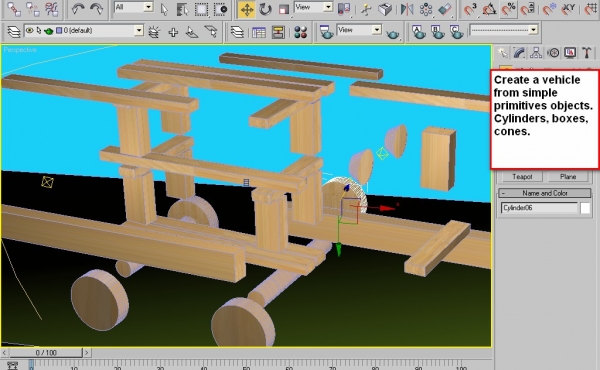Click Bind to Space Warp icon
The image size is (600, 370).
point(52,9)
